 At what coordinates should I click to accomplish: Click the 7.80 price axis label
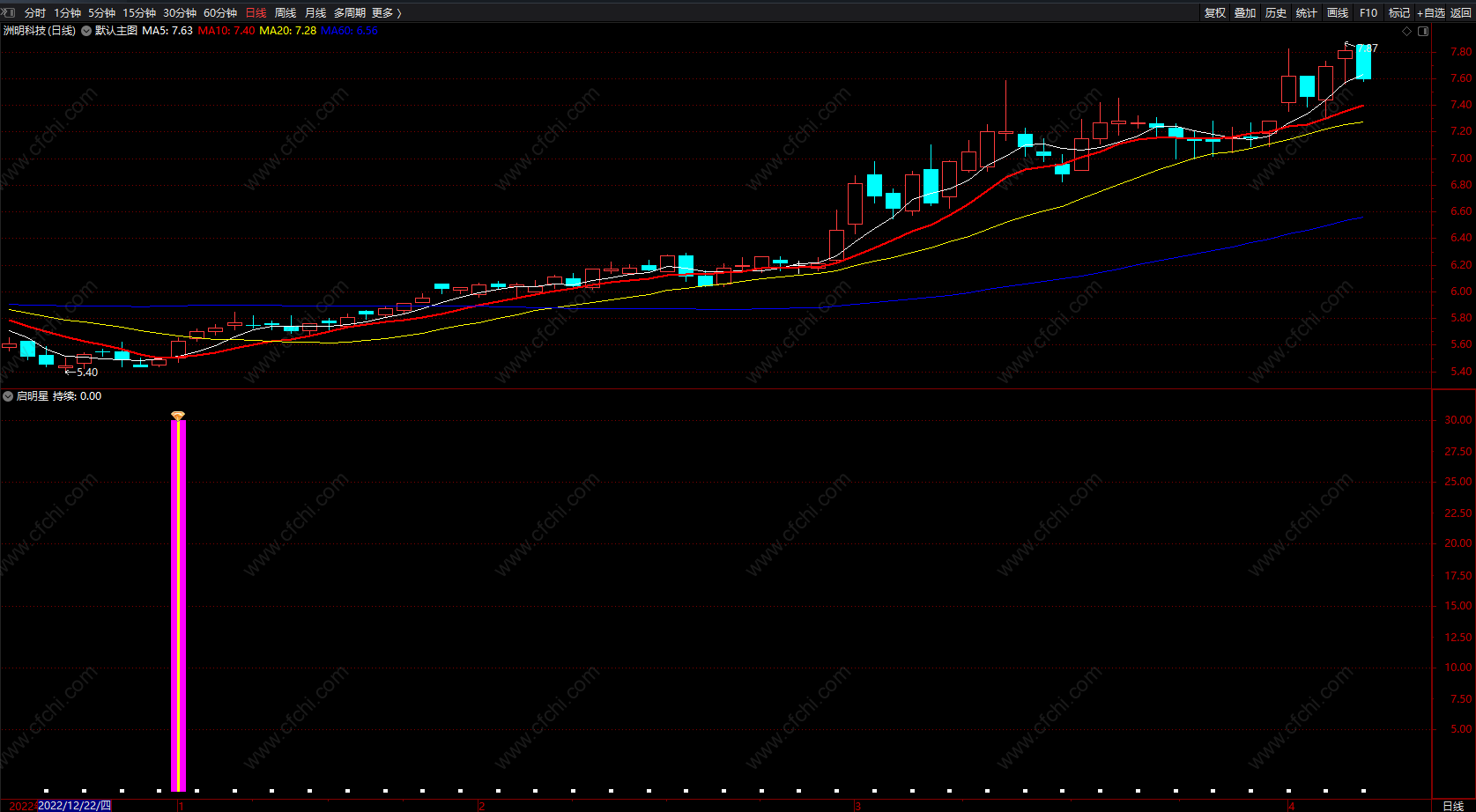[x=1461, y=52]
